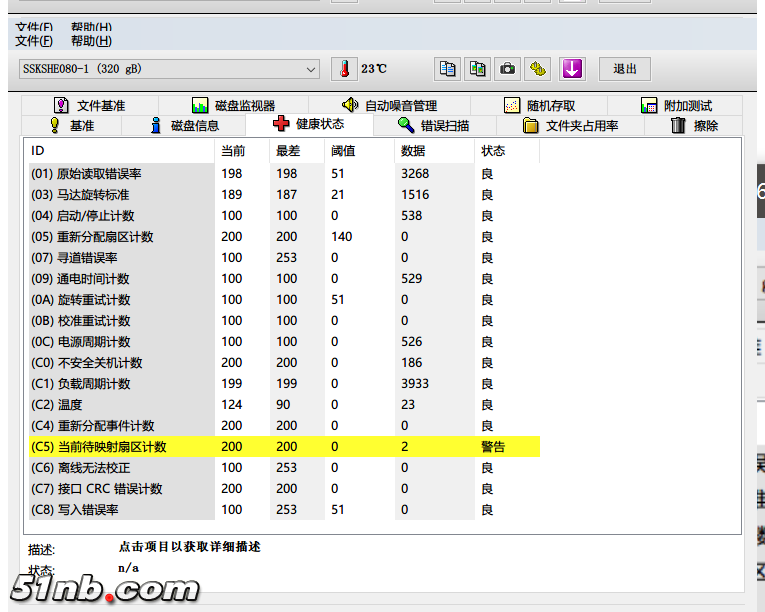
Task: Click the copy text to clipboard icon
Action: coord(448,69)
